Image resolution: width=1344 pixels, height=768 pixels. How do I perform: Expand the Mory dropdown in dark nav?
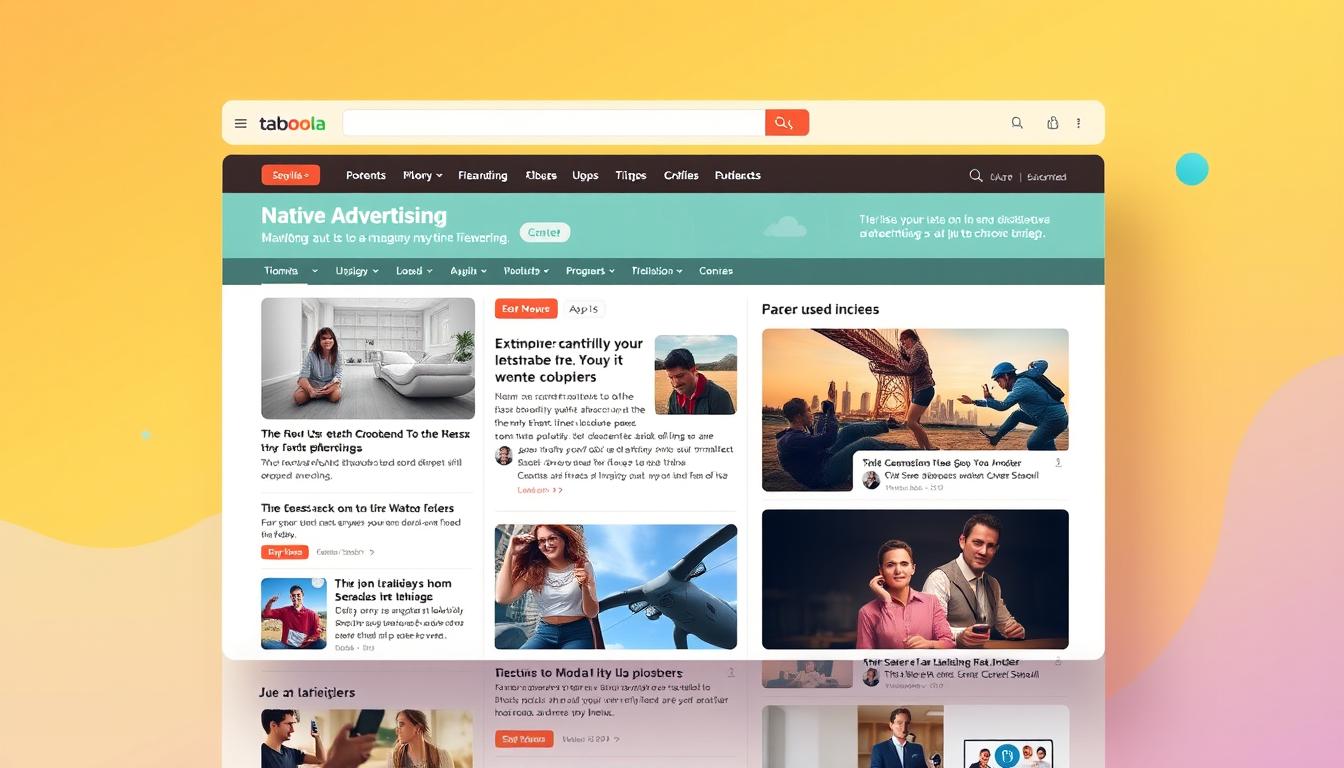(422, 175)
